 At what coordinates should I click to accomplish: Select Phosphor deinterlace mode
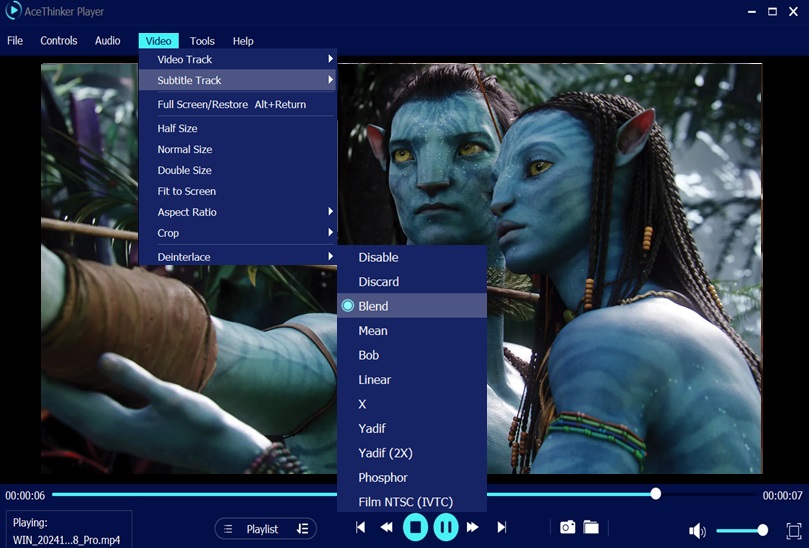pos(412,477)
